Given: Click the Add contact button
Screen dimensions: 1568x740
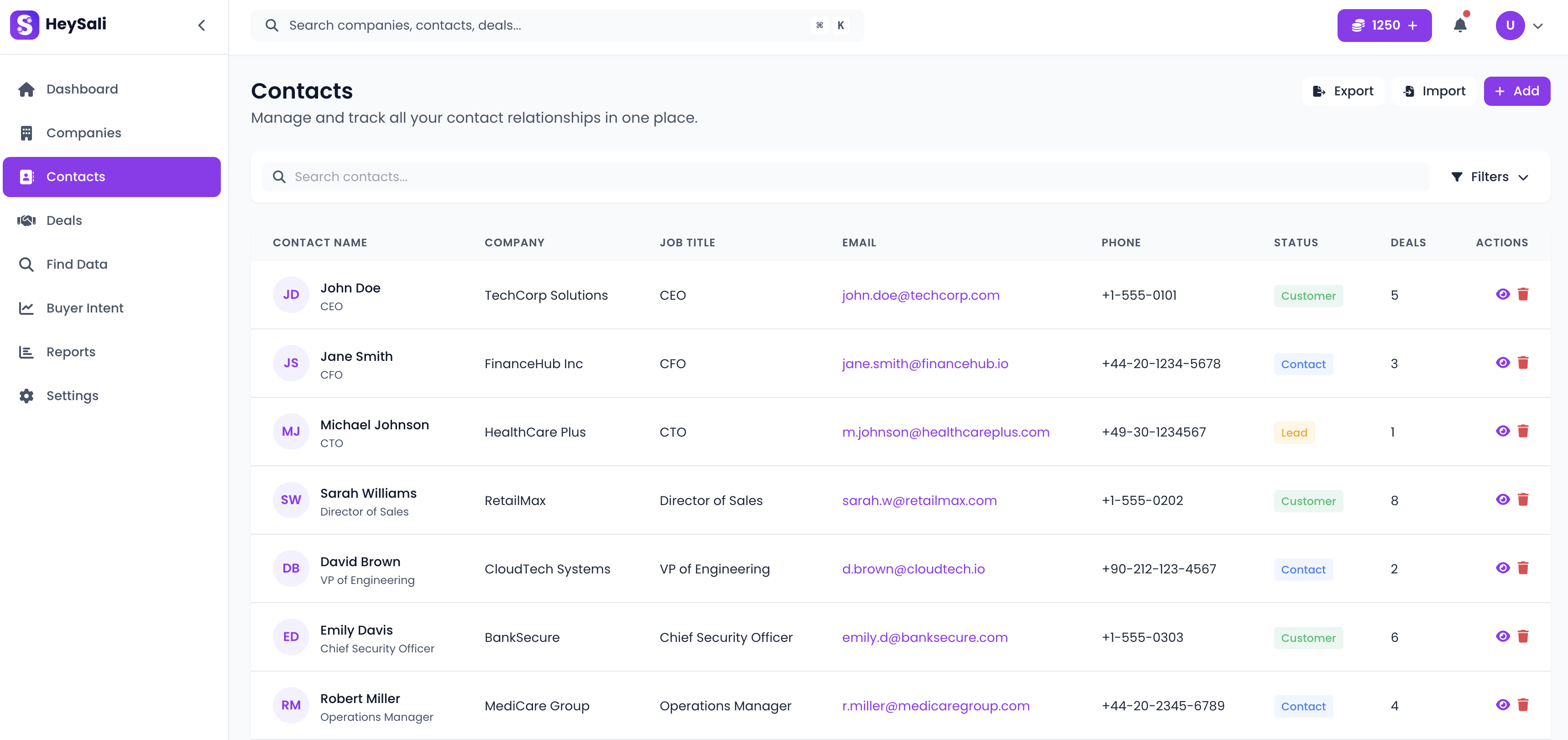Looking at the screenshot, I should [x=1517, y=91].
